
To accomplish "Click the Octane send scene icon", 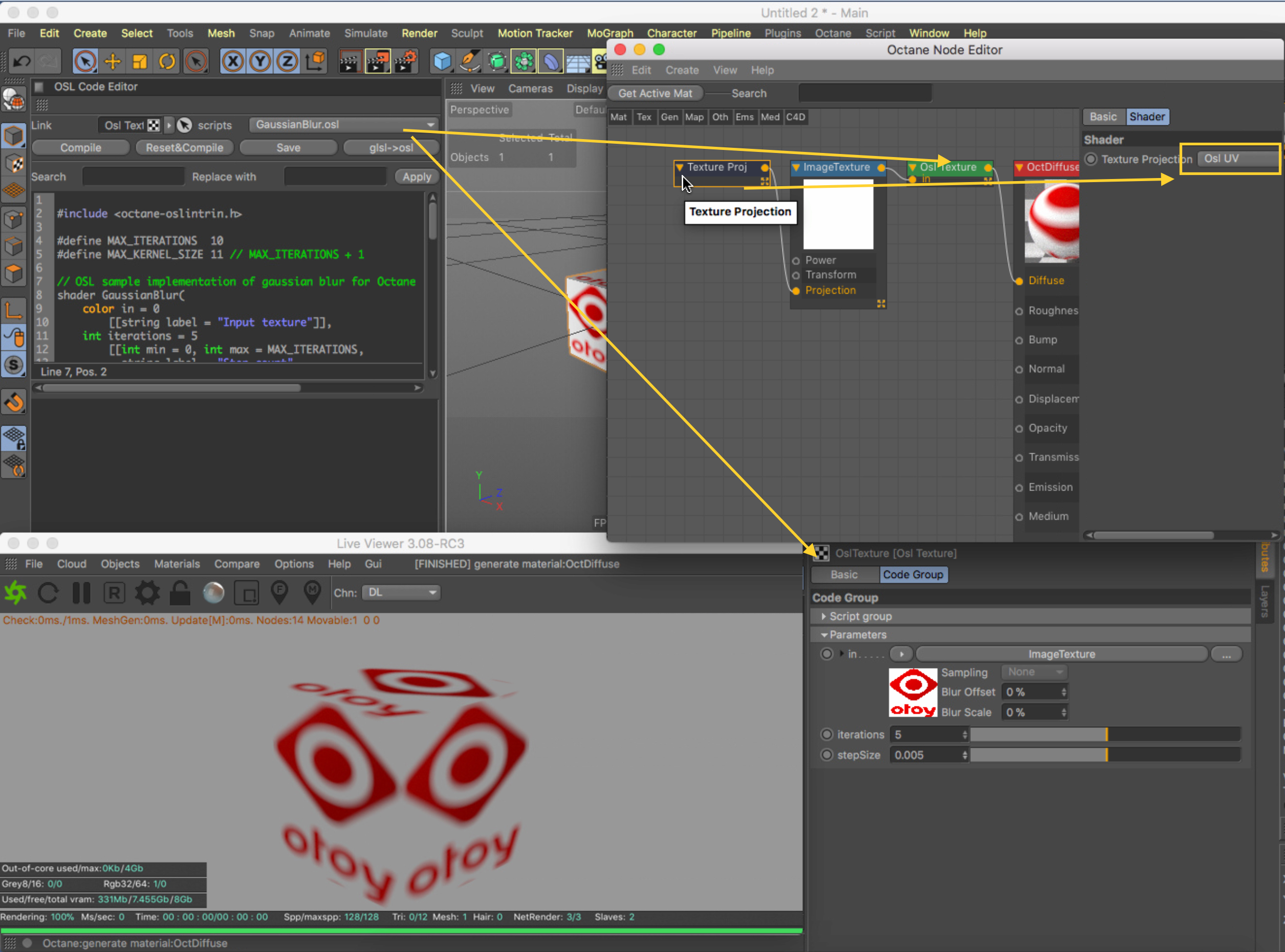I will (15, 592).
